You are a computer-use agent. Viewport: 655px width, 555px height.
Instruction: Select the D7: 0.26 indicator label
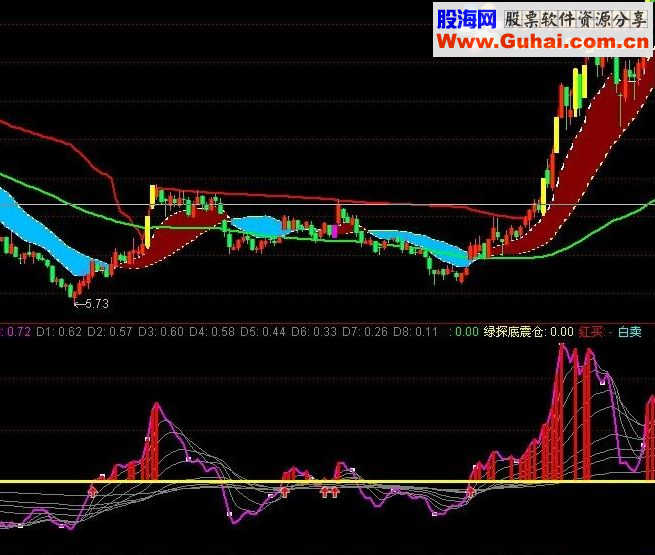[365, 332]
